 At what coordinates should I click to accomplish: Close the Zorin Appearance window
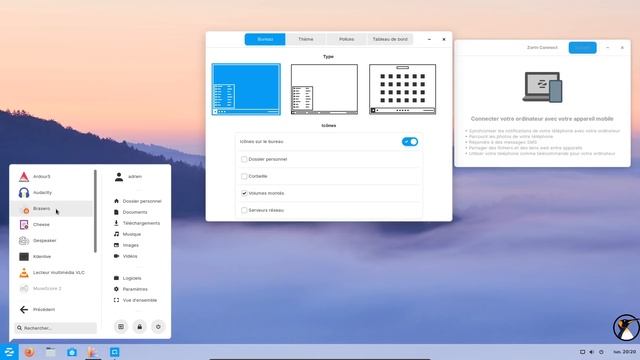pos(444,39)
